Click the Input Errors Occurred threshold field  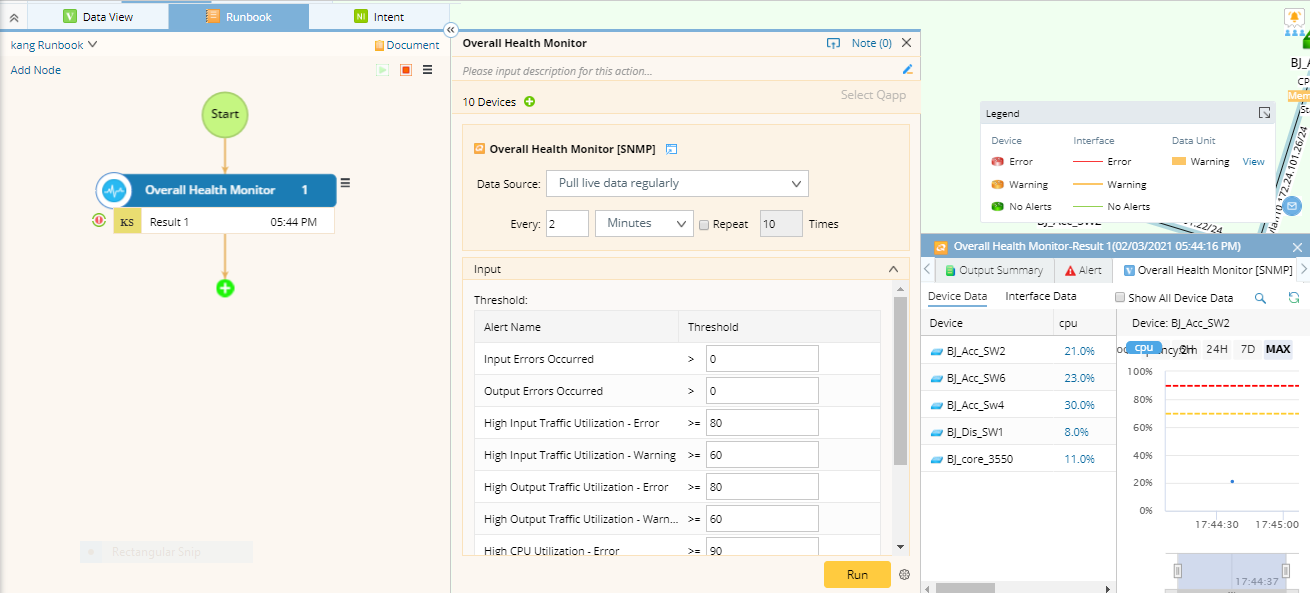point(762,359)
